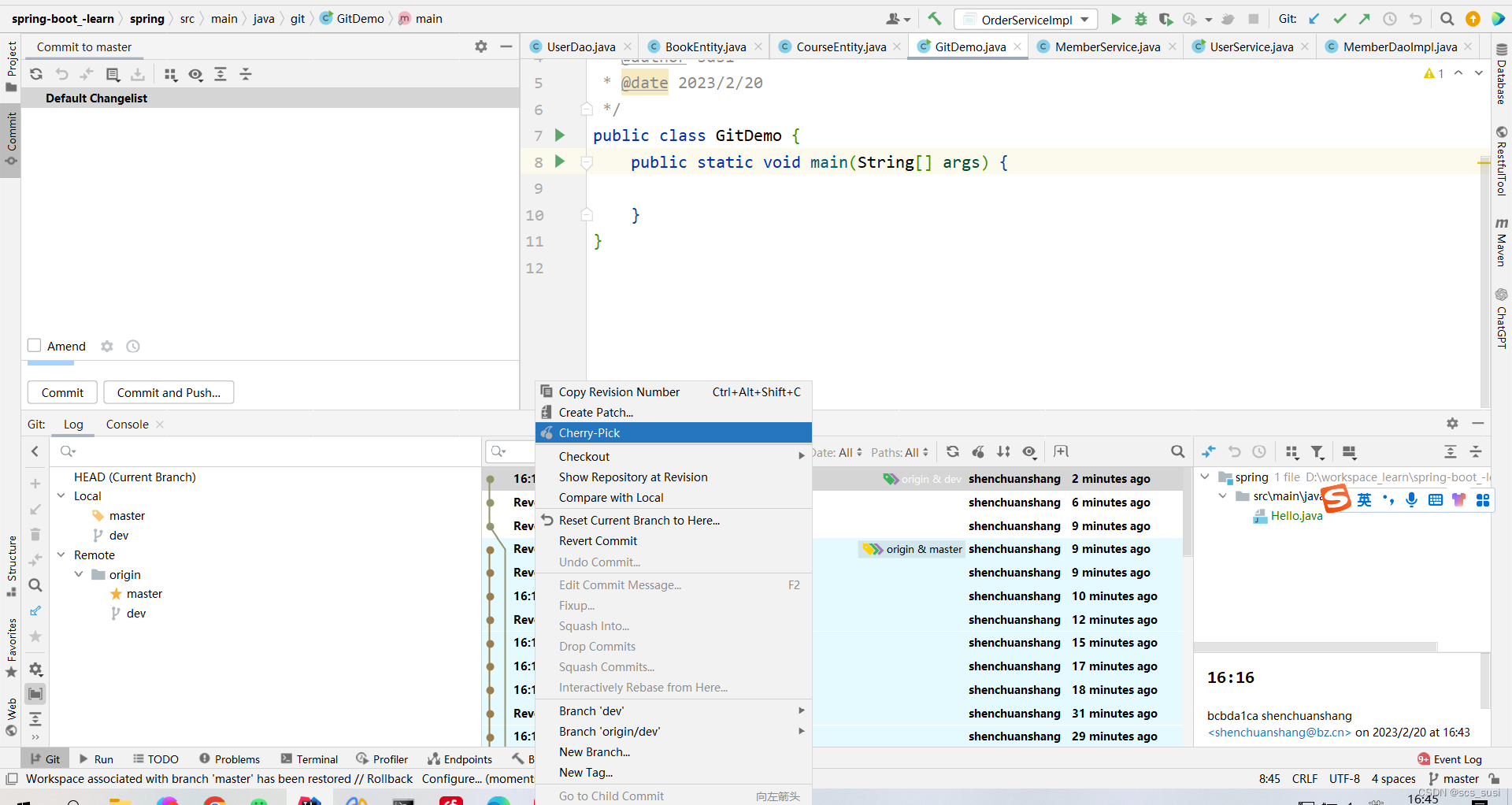Viewport: 1512px width, 805px height.
Task: Click the Rollback icon in Commit panel
Action: pyautogui.click(x=61, y=74)
